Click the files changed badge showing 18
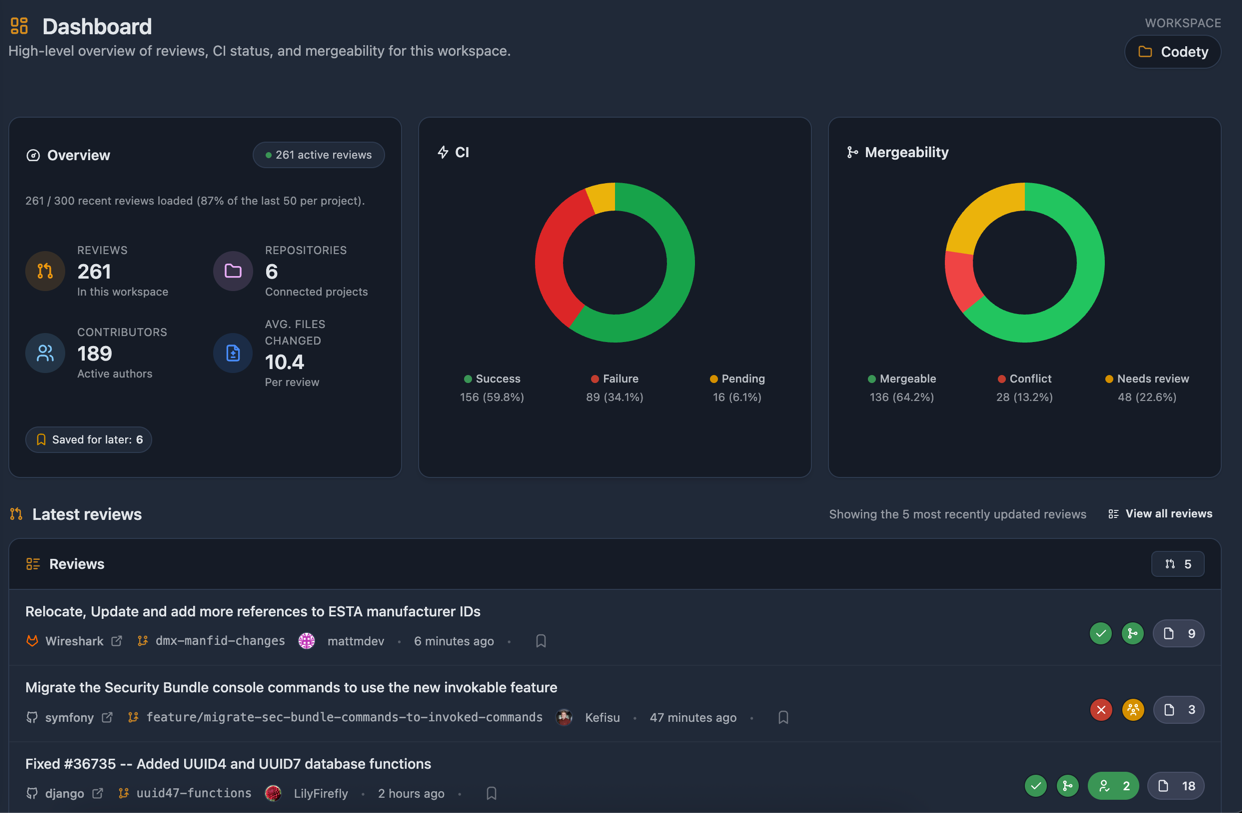Screen dimensions: 1242x813 point(1176,786)
